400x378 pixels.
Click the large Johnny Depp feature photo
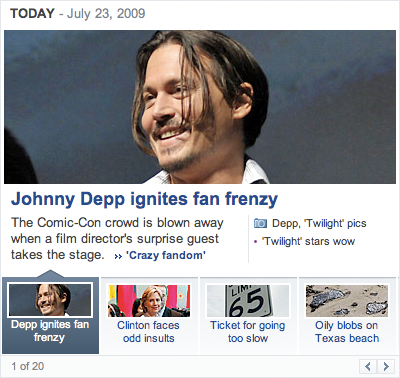[x=200, y=107]
